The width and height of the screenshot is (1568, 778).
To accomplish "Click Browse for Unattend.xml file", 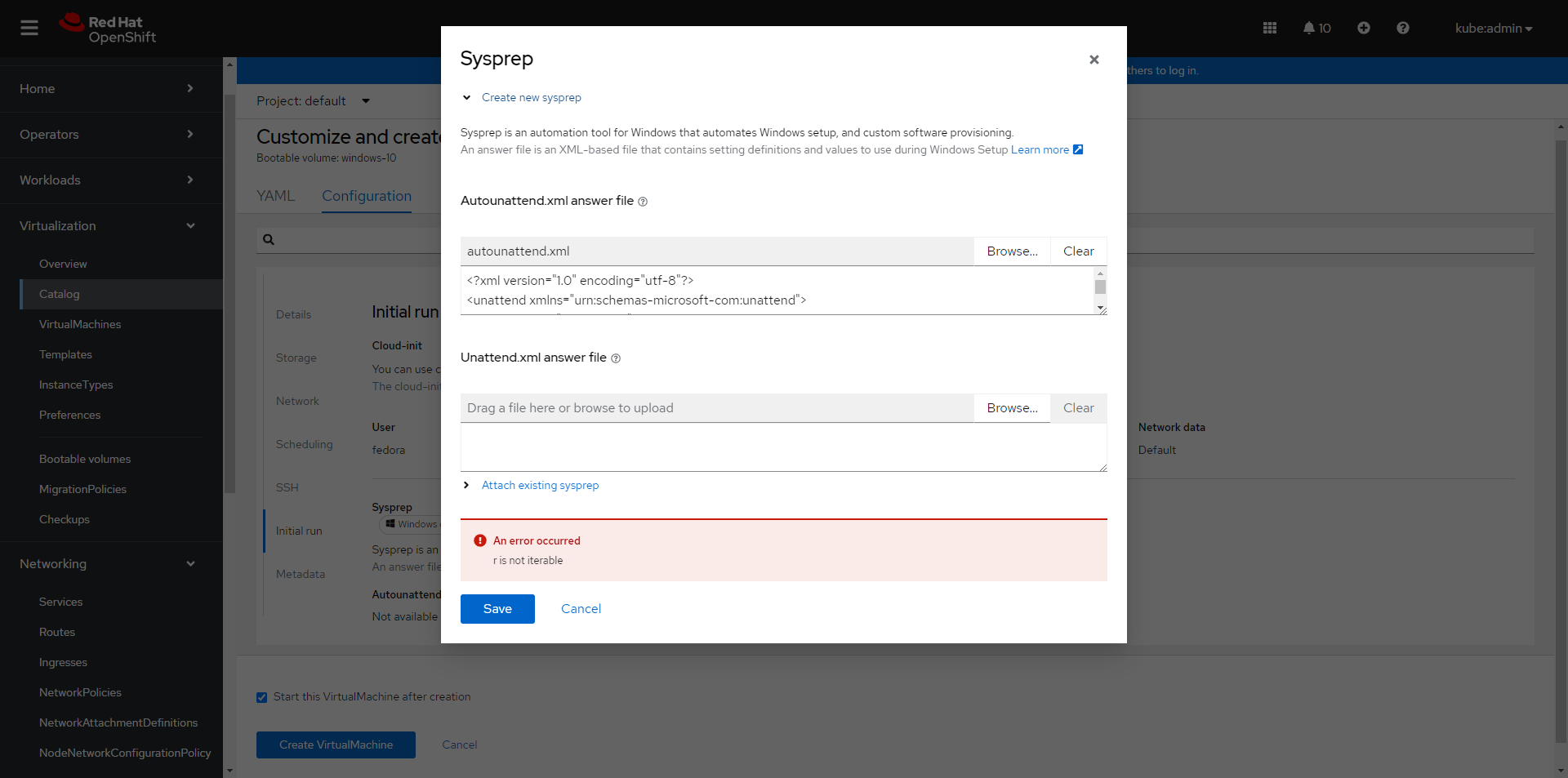I will point(1012,408).
